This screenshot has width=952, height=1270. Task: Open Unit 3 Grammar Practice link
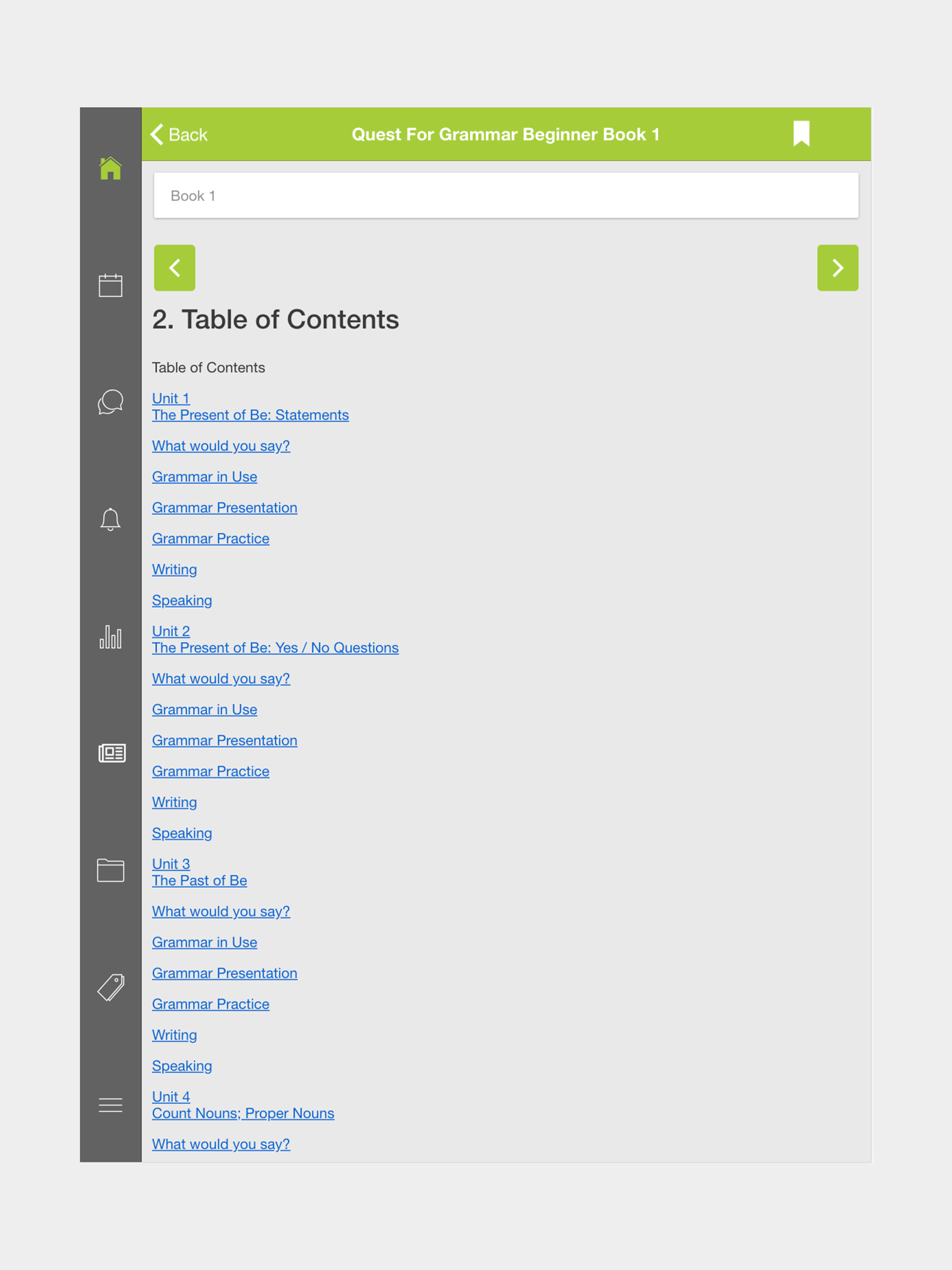click(x=211, y=1005)
